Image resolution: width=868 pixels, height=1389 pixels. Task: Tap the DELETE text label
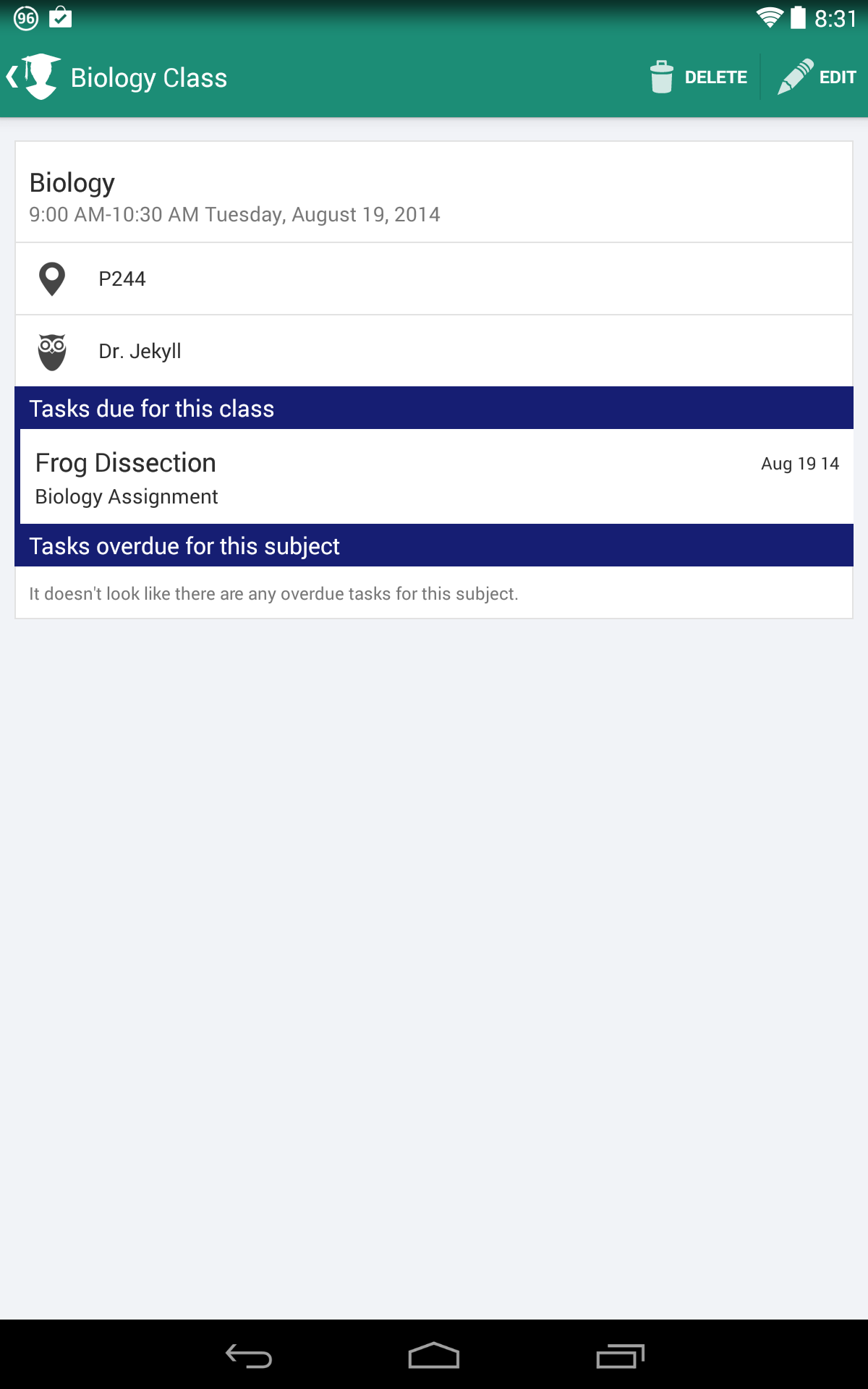(x=716, y=77)
